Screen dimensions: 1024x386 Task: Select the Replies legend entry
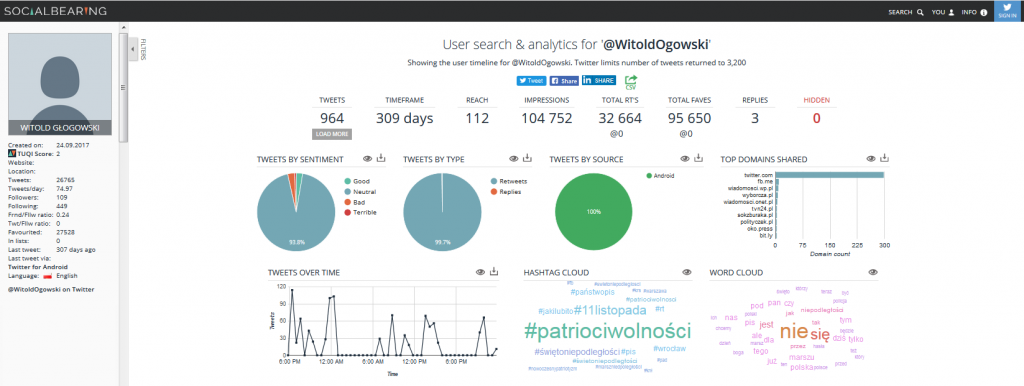tap(505, 191)
